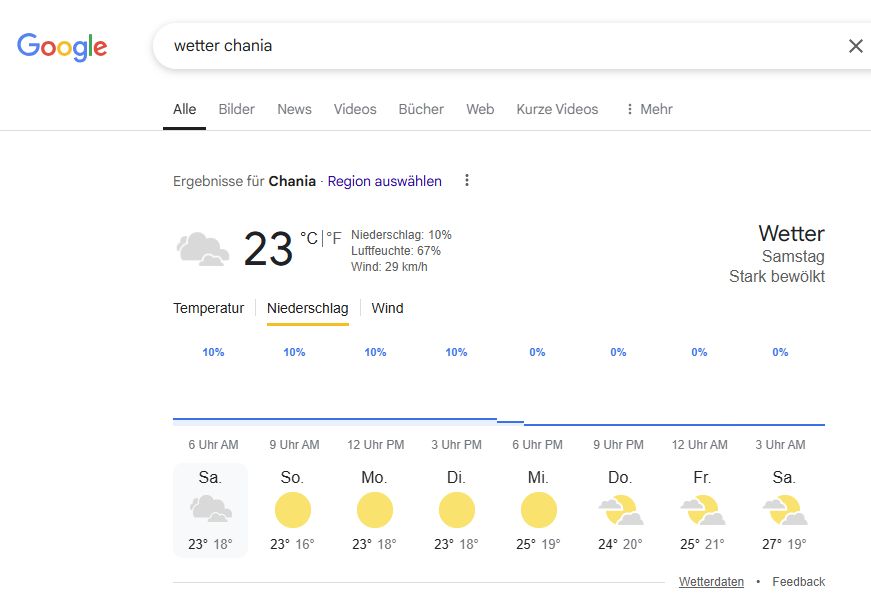The image size is (871, 612).
Task: Expand the Mehr search options menu
Action: coord(648,109)
